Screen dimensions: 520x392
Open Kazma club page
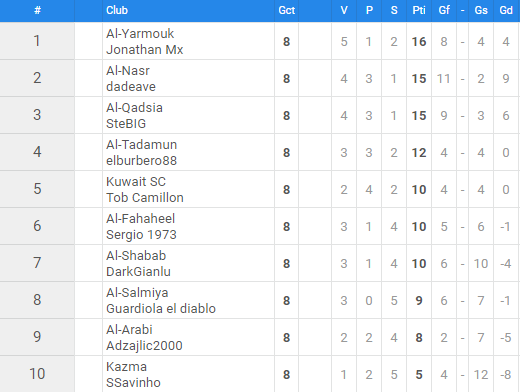coord(126,367)
